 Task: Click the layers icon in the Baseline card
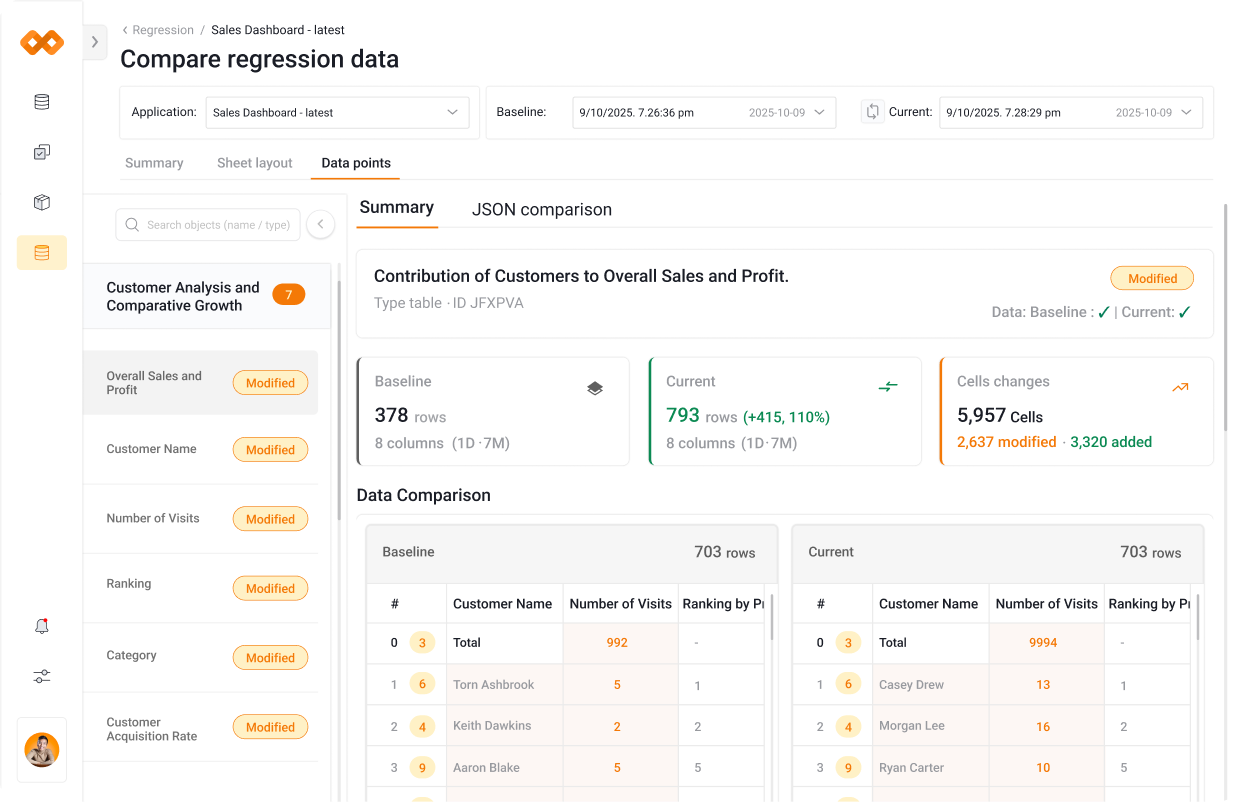(x=595, y=388)
